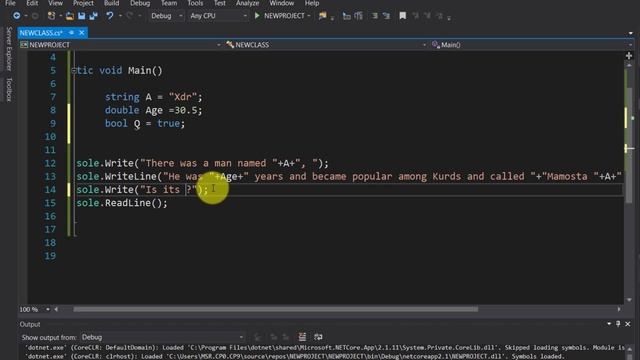Collapse the Main() method outline
The image size is (640, 360).
(73, 71)
